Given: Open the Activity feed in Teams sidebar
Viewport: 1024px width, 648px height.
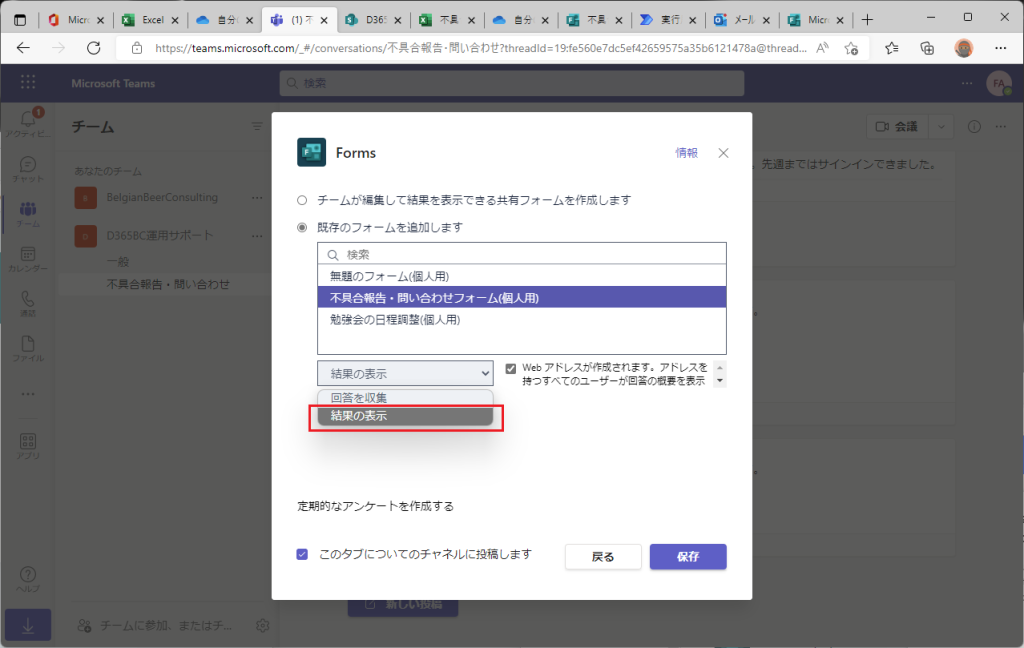Looking at the screenshot, I should tap(27, 122).
